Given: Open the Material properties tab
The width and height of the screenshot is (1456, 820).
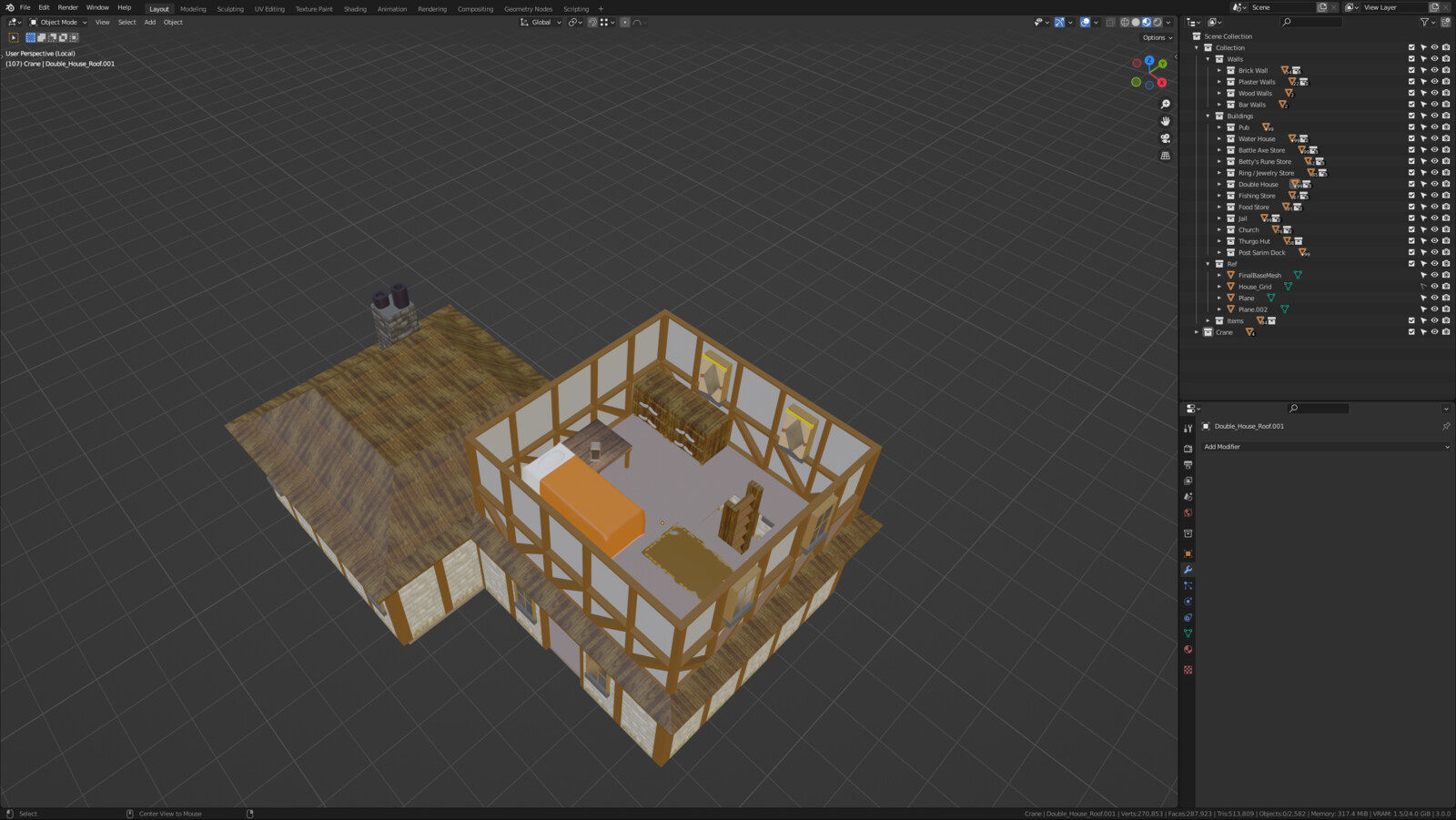Looking at the screenshot, I should [1188, 649].
